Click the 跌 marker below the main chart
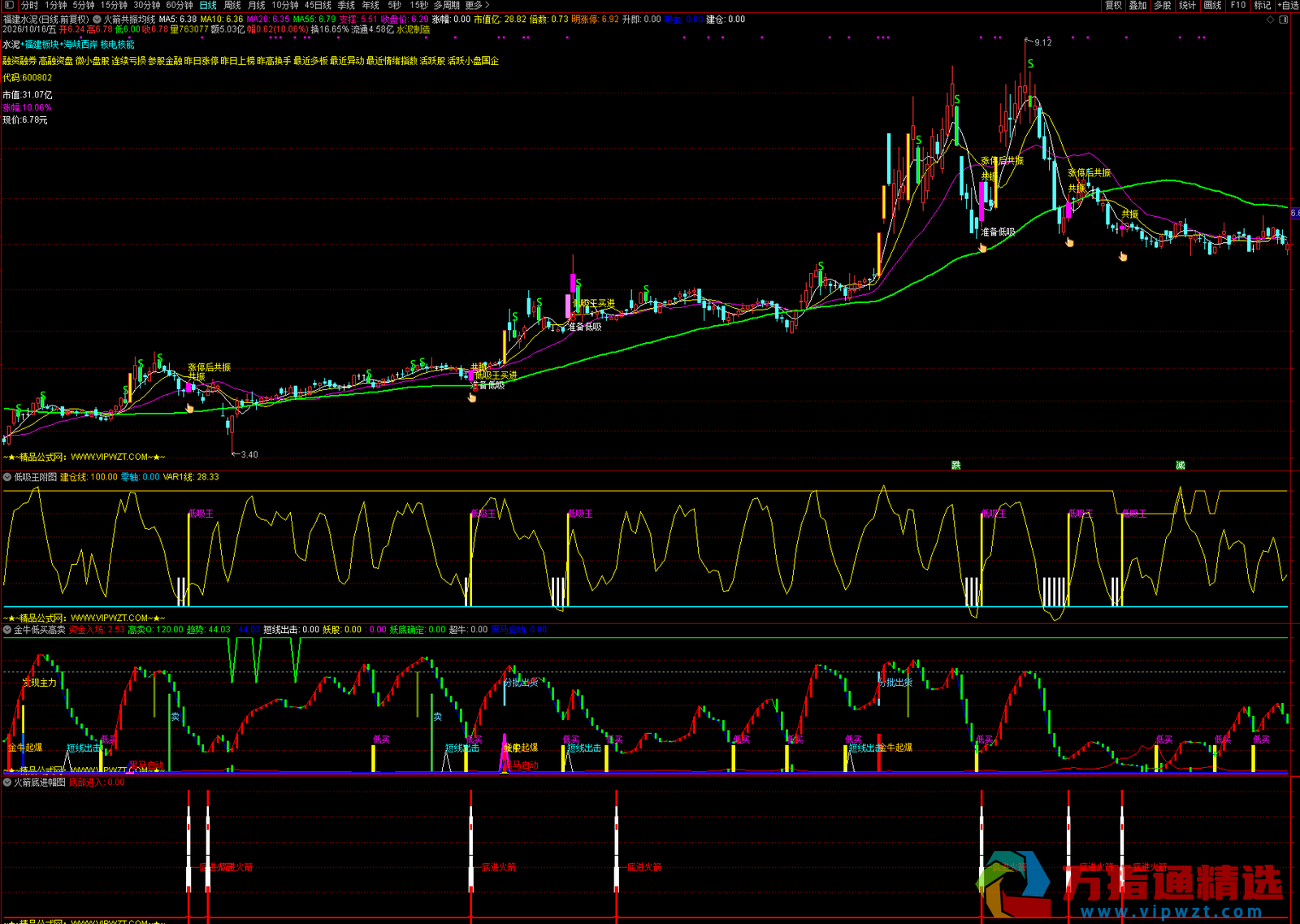Screen dimensions: 1300x924 (x=956, y=465)
